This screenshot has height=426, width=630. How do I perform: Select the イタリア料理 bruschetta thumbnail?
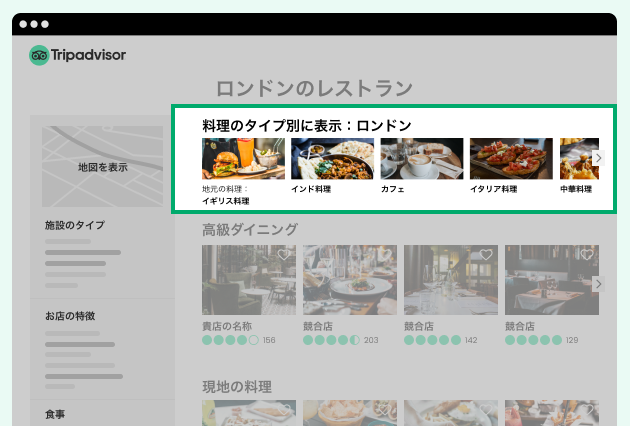pos(511,158)
